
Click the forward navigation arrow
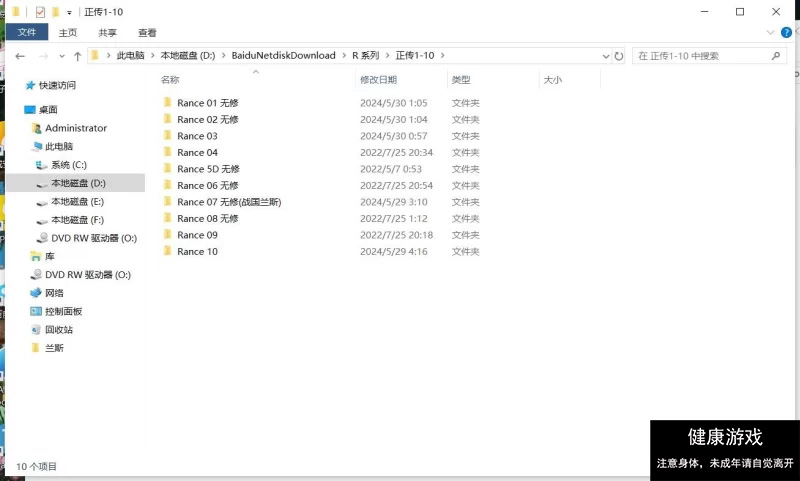(x=44, y=56)
